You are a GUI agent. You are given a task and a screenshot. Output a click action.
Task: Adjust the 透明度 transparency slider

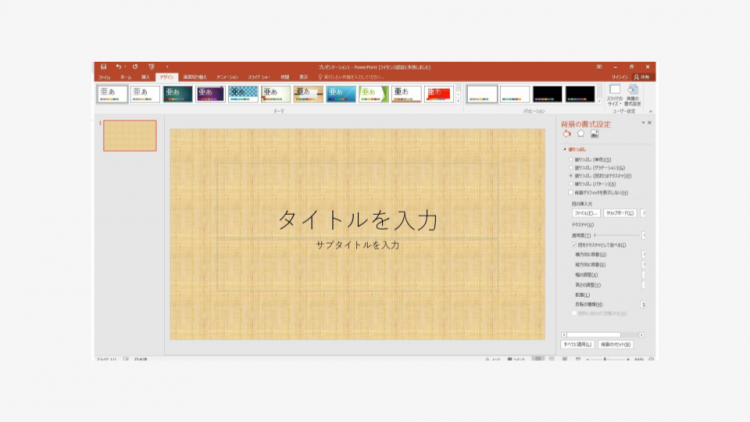coord(617,235)
